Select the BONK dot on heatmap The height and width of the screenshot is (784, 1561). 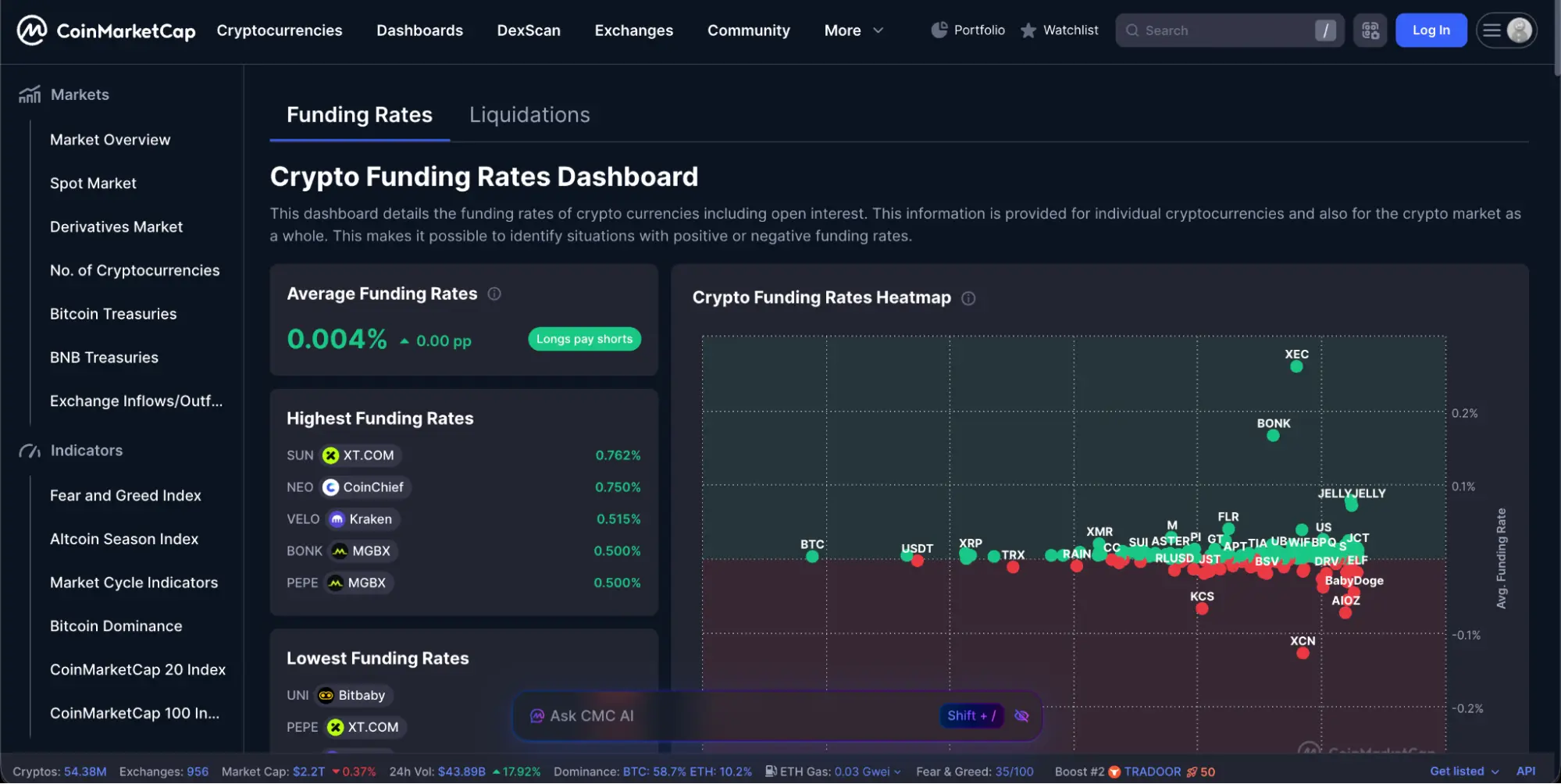[x=1273, y=436]
